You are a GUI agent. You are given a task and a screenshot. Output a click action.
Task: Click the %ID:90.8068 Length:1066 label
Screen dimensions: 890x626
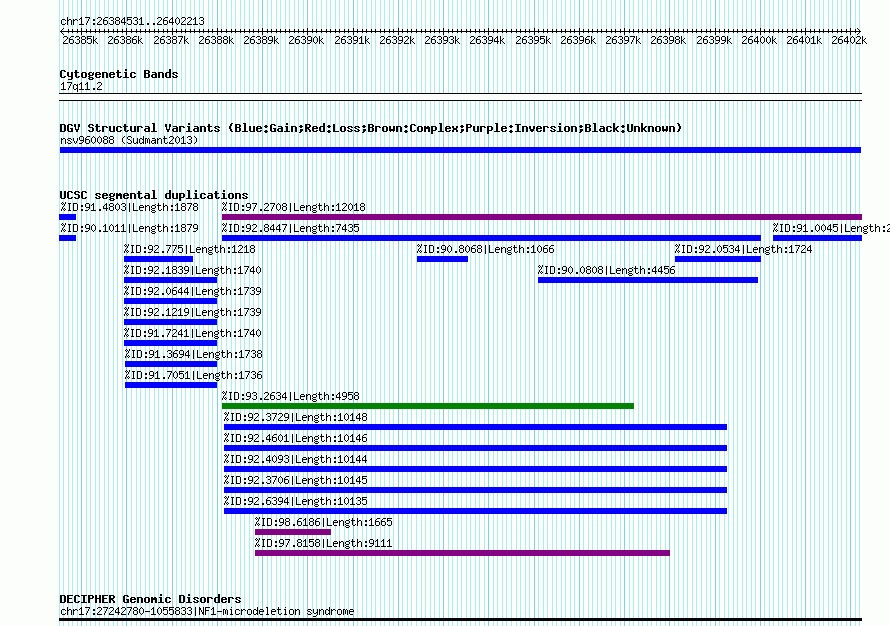485,249
